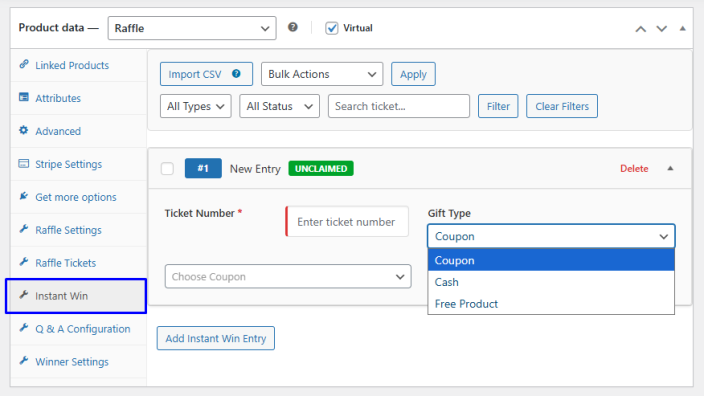The width and height of the screenshot is (704, 396).
Task: Click the Q & A Configuration wrench icon
Action: (x=24, y=328)
